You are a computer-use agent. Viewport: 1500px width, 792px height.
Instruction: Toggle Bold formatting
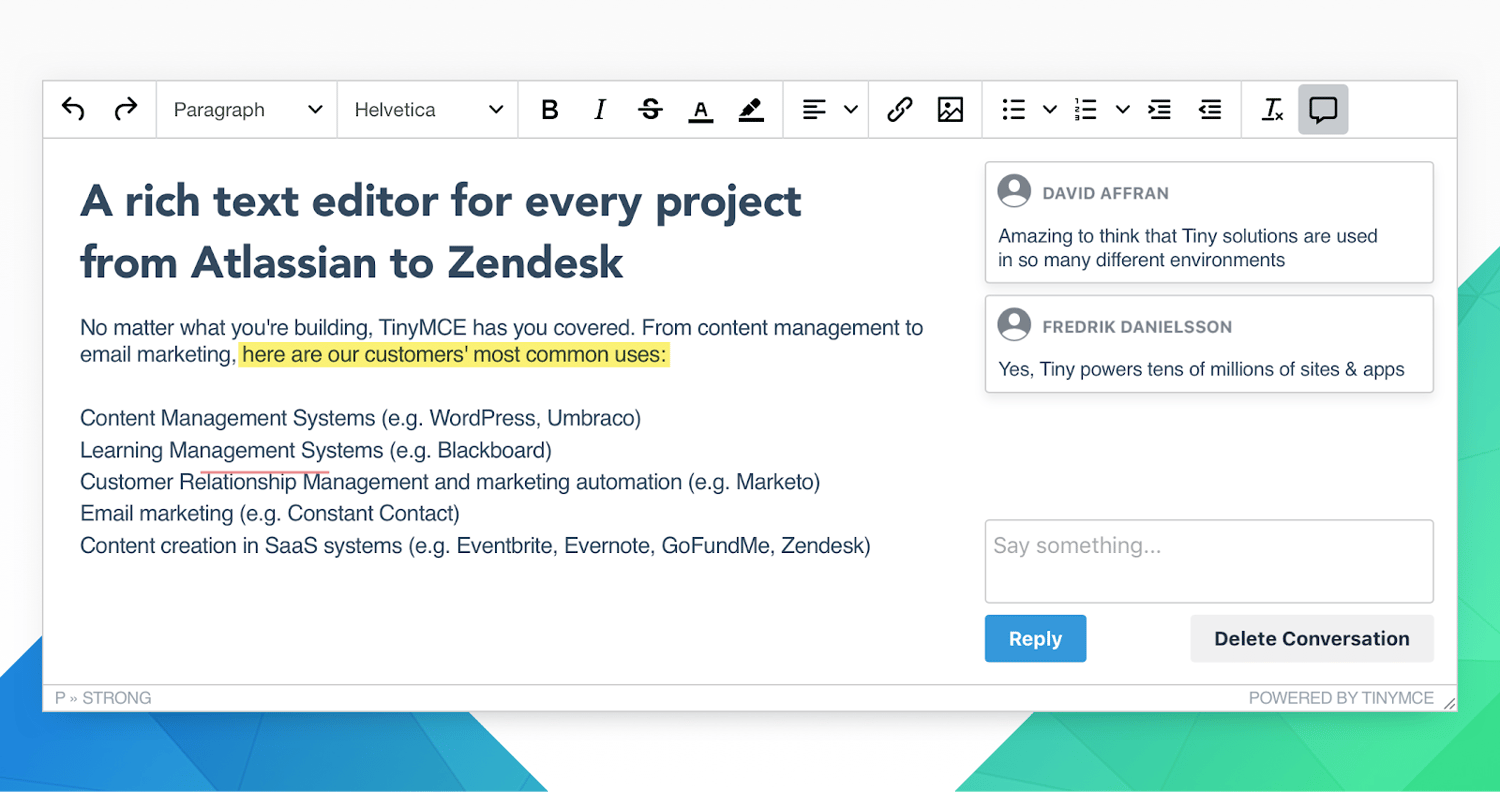click(x=549, y=110)
